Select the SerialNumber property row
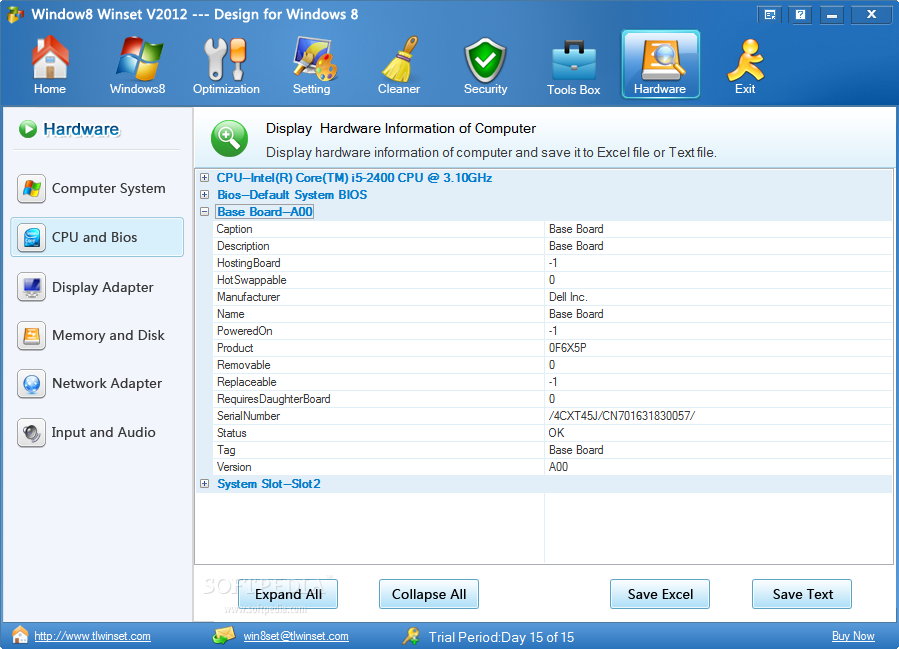Image resolution: width=899 pixels, height=649 pixels. point(553,416)
